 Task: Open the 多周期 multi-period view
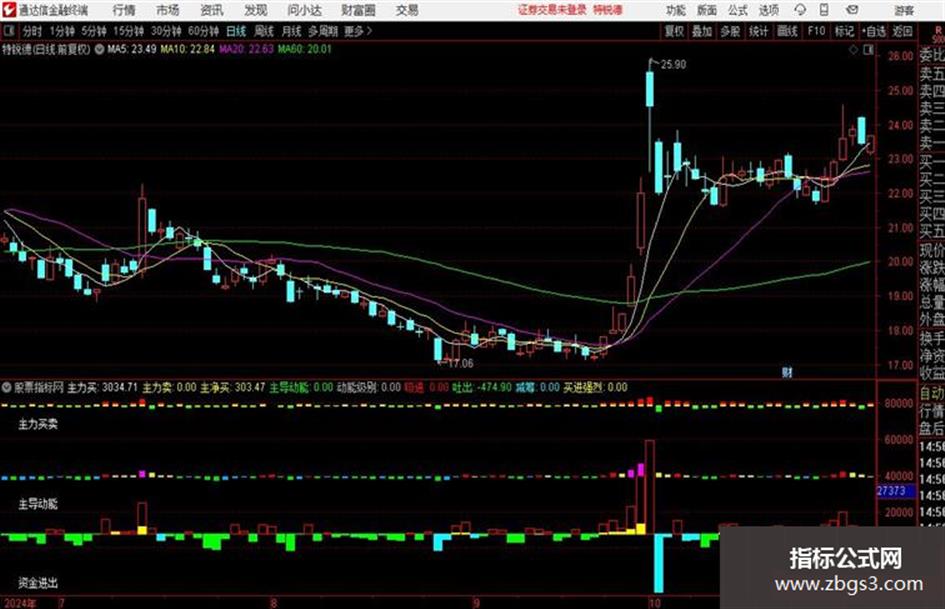click(x=323, y=31)
